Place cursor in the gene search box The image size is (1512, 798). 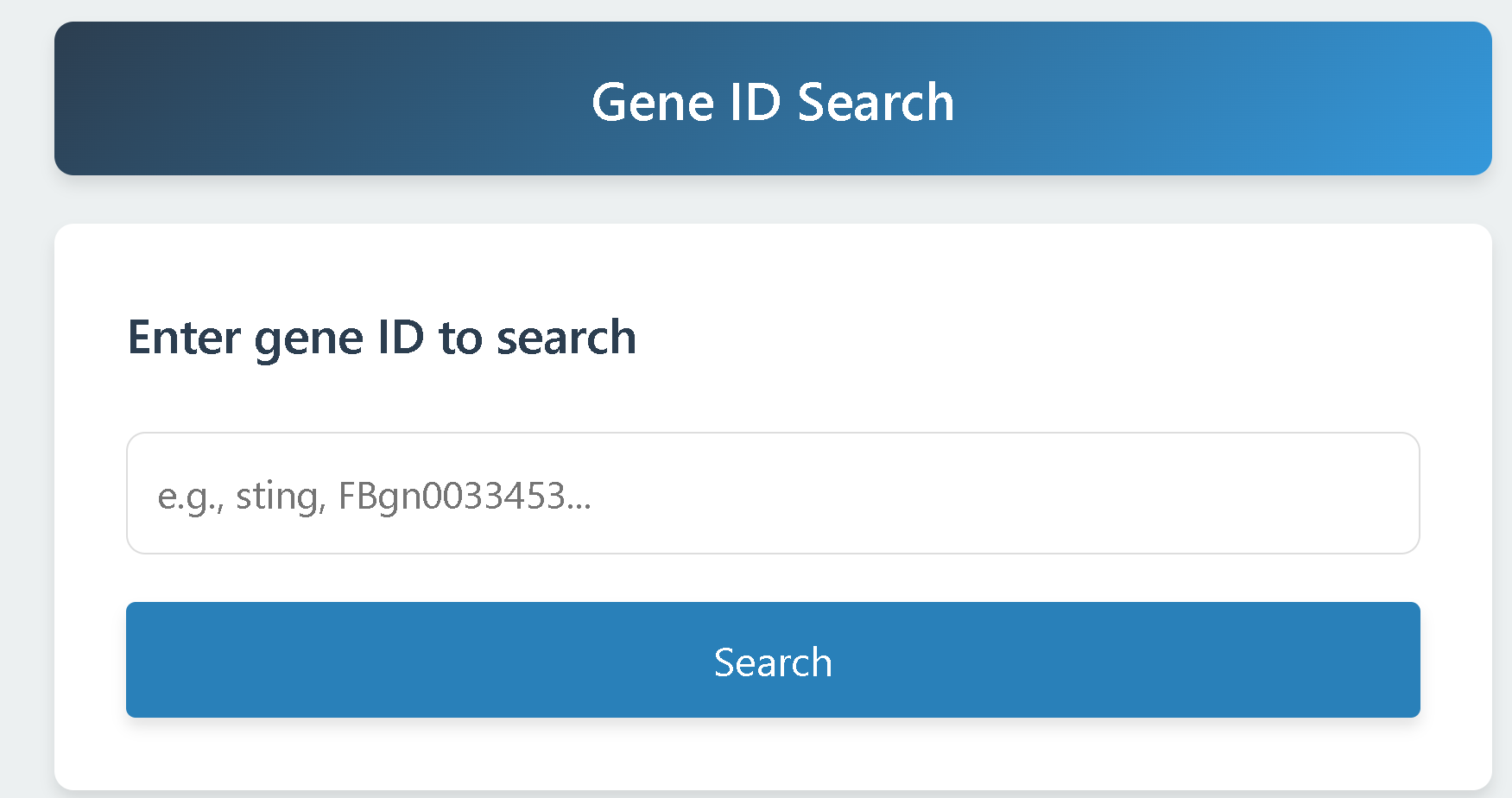coord(773,493)
